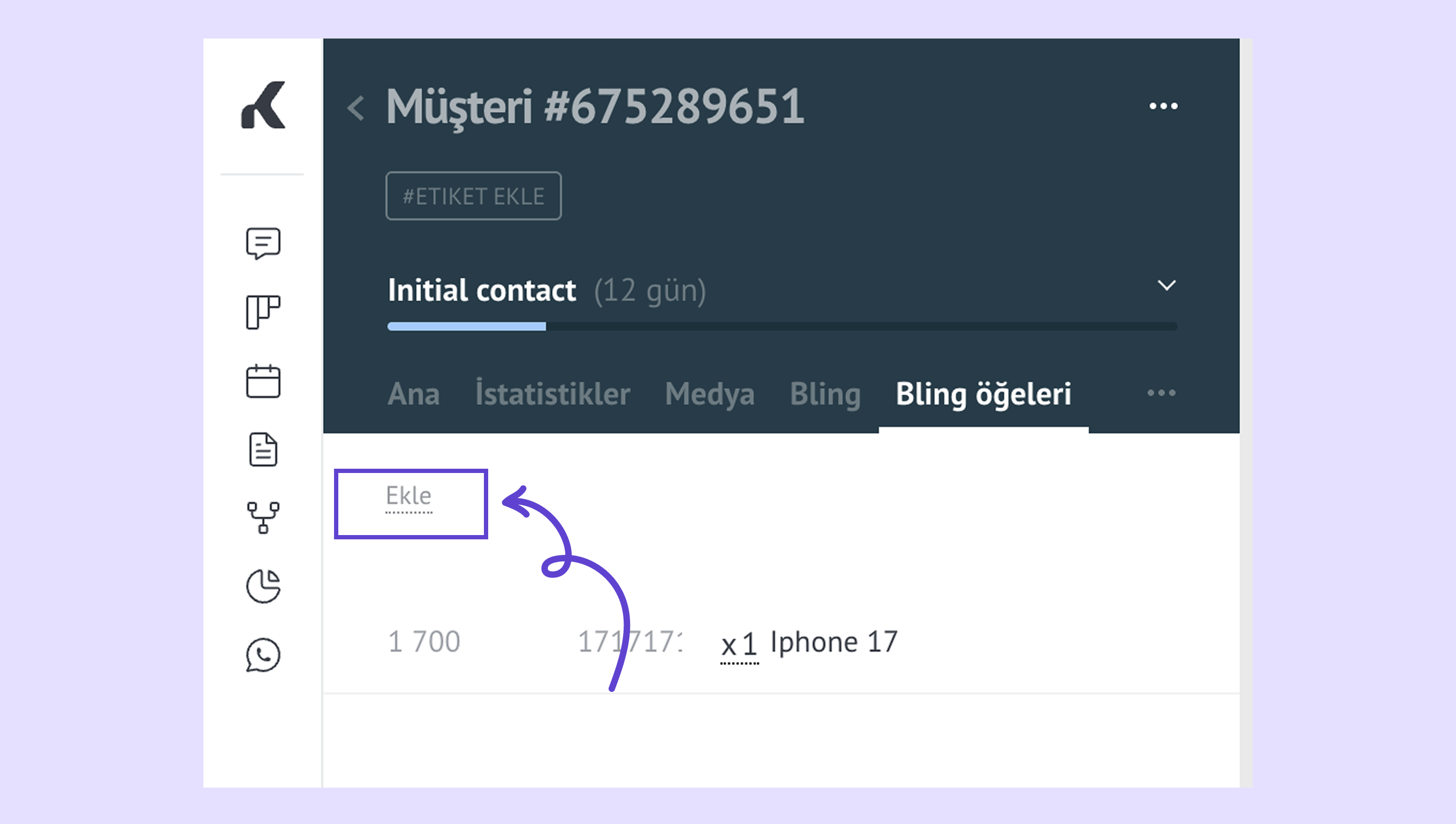Open the lead options three-dot menu

pyautogui.click(x=1163, y=106)
